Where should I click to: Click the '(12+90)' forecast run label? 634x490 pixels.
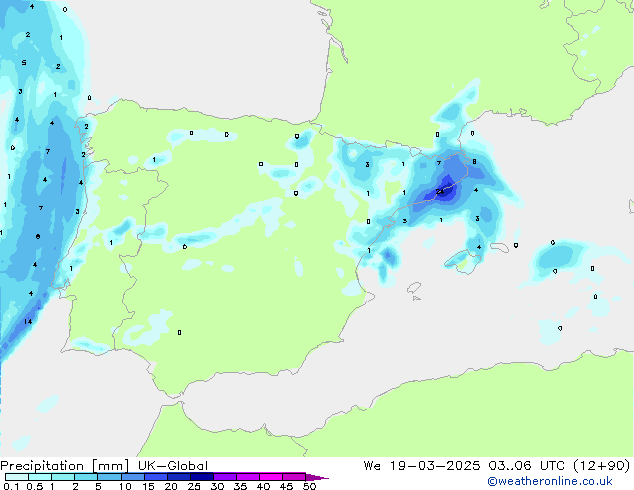(x=602, y=466)
